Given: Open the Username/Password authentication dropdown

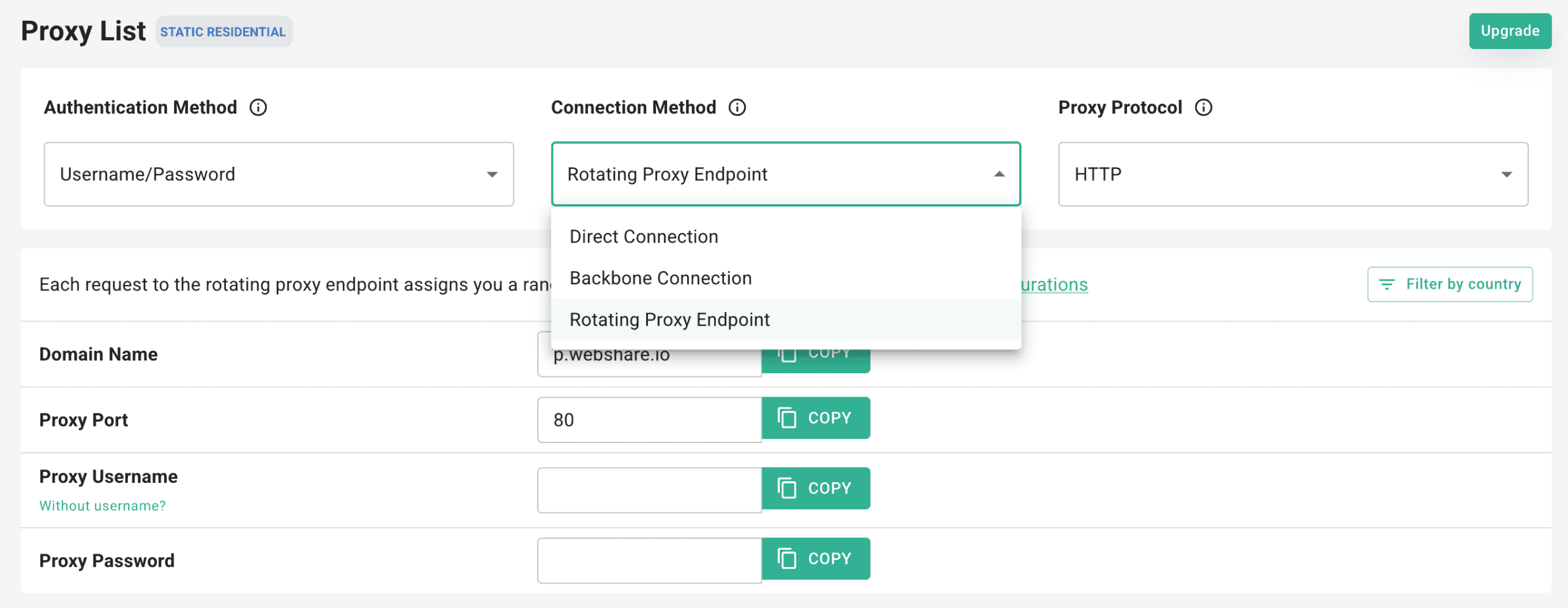Looking at the screenshot, I should [279, 174].
